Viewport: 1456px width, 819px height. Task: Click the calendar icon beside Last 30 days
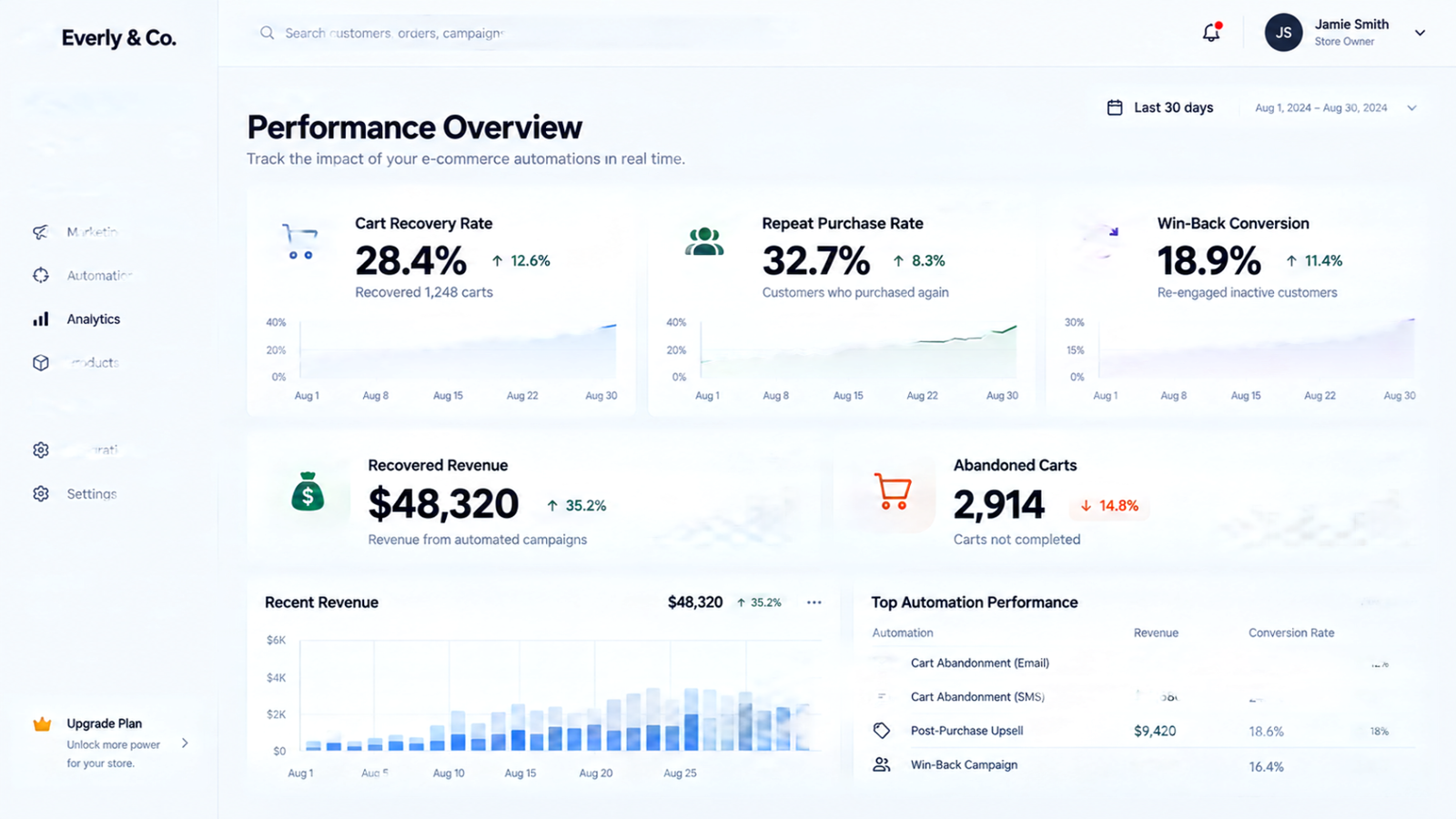1115,107
